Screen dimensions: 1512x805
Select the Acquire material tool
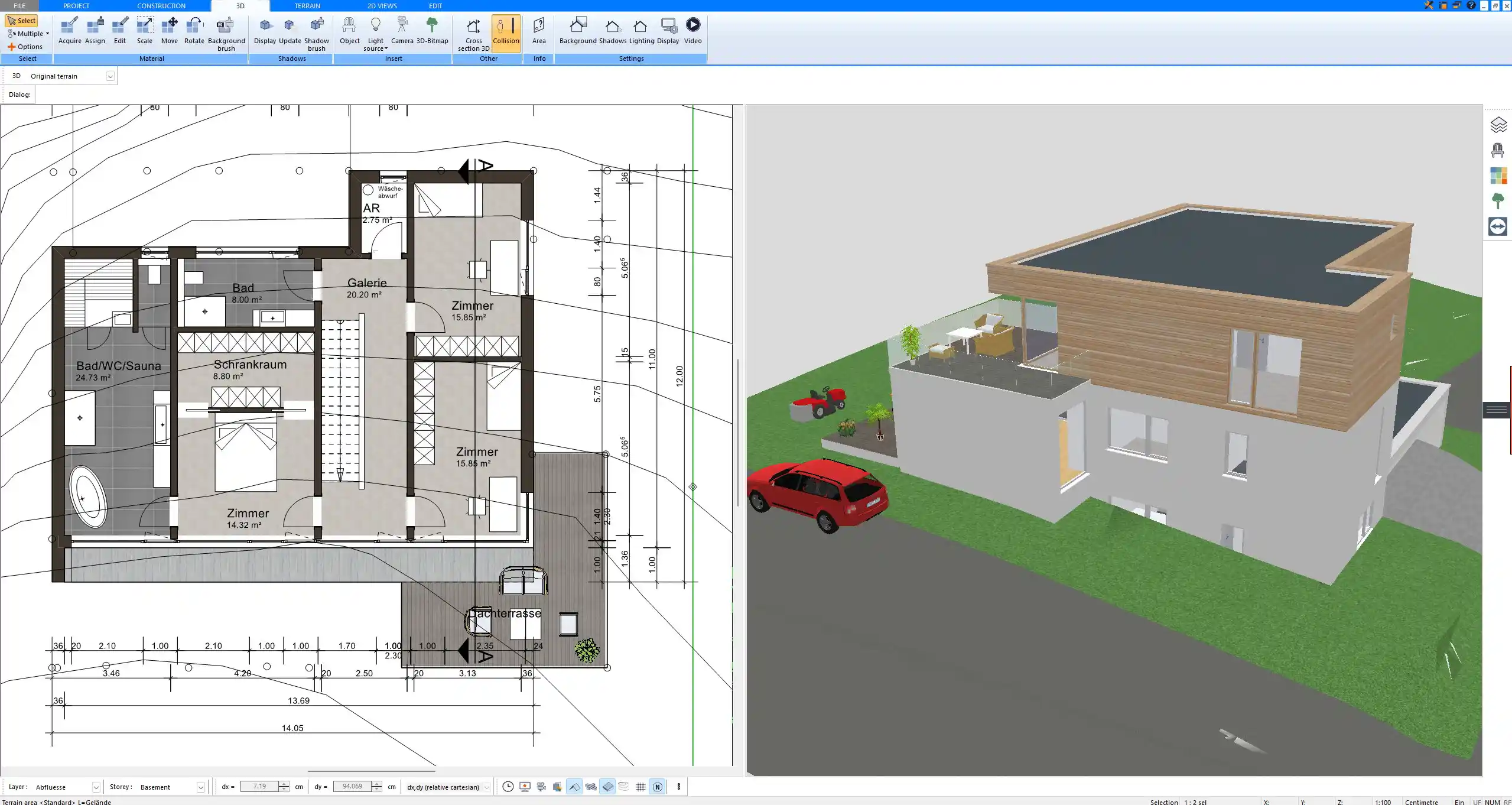click(x=70, y=31)
